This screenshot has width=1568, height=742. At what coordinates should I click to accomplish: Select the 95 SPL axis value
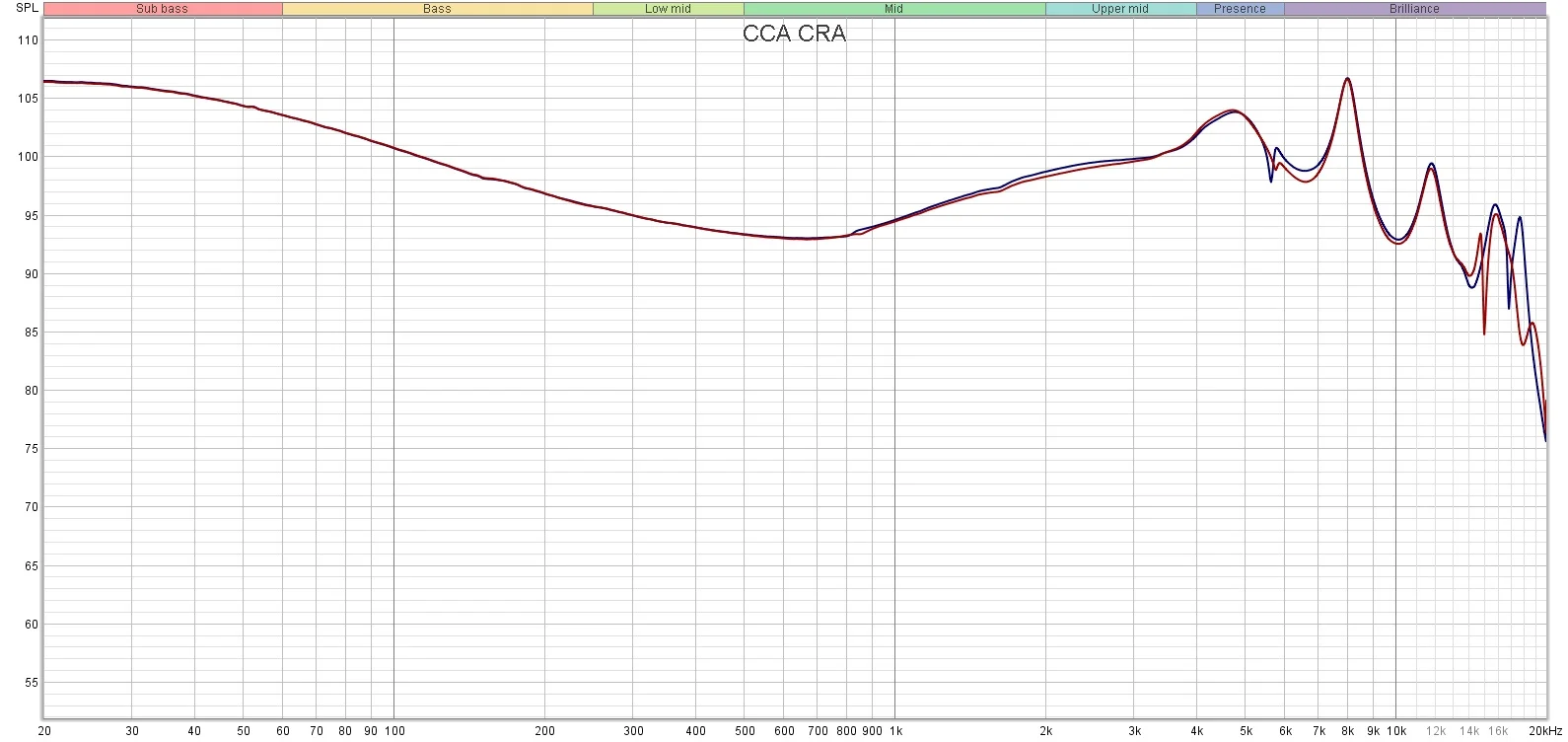click(x=31, y=216)
